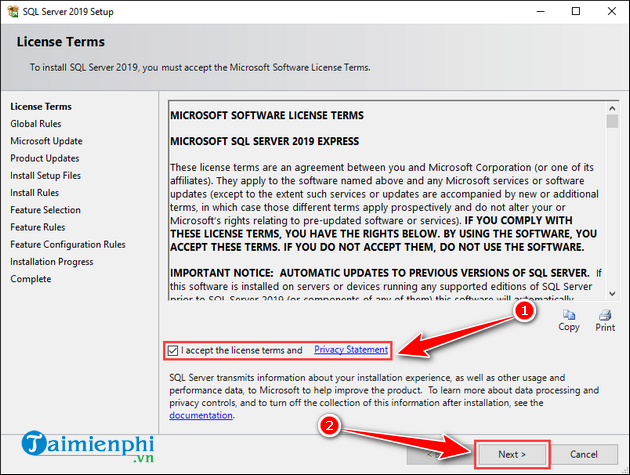Maximize the SQL Server 2019 Setup window
The image size is (630, 475).
click(x=576, y=11)
